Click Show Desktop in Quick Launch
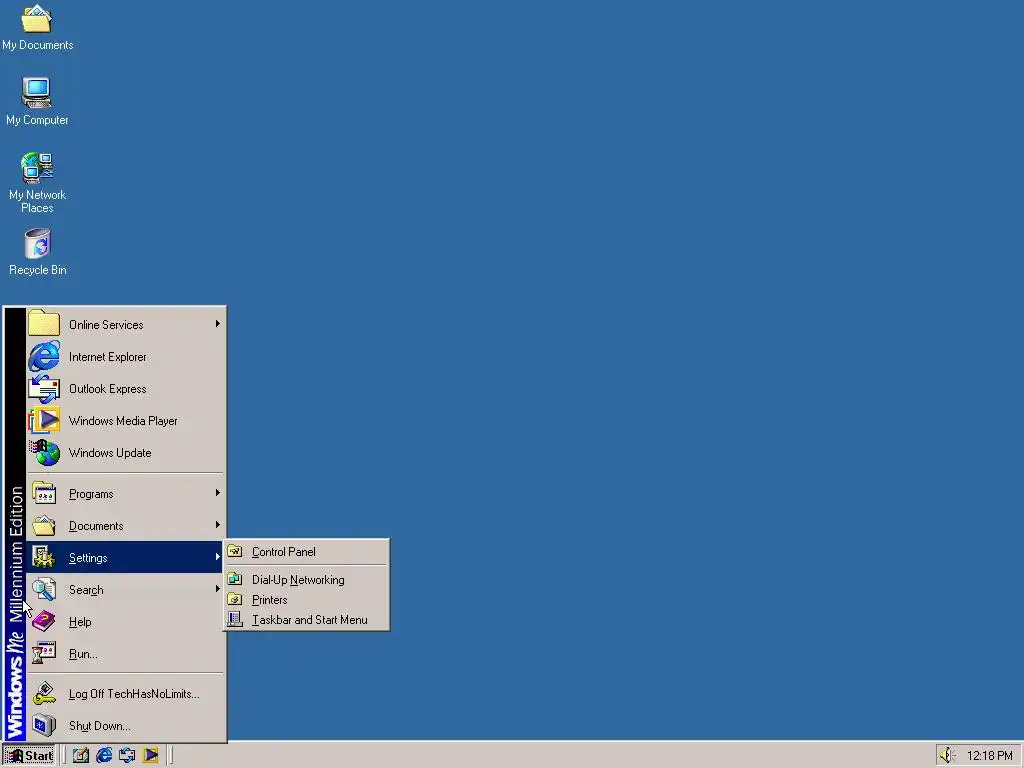The width and height of the screenshot is (1024, 768). (80, 756)
